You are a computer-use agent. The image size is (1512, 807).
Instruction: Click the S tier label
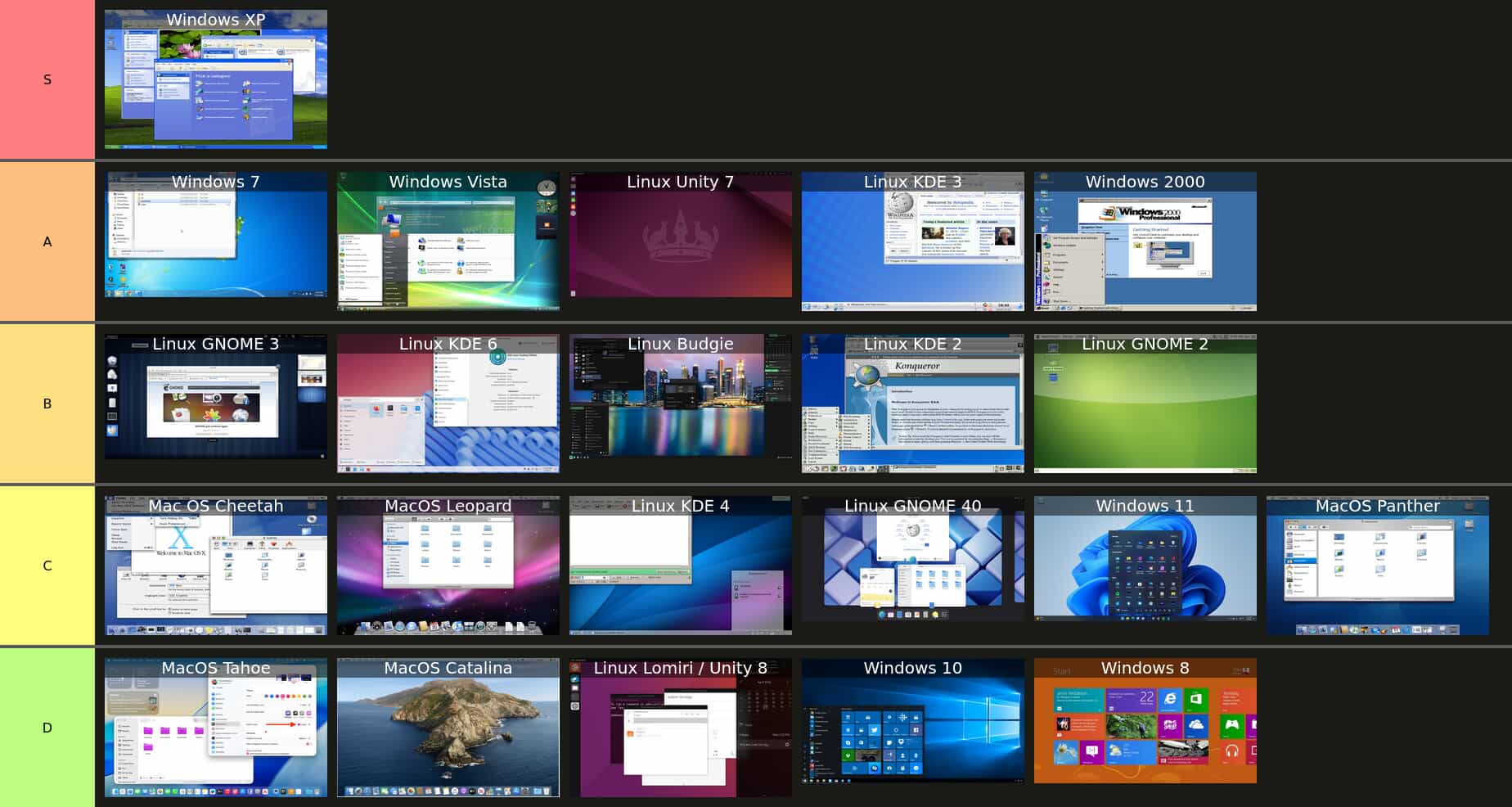47,79
